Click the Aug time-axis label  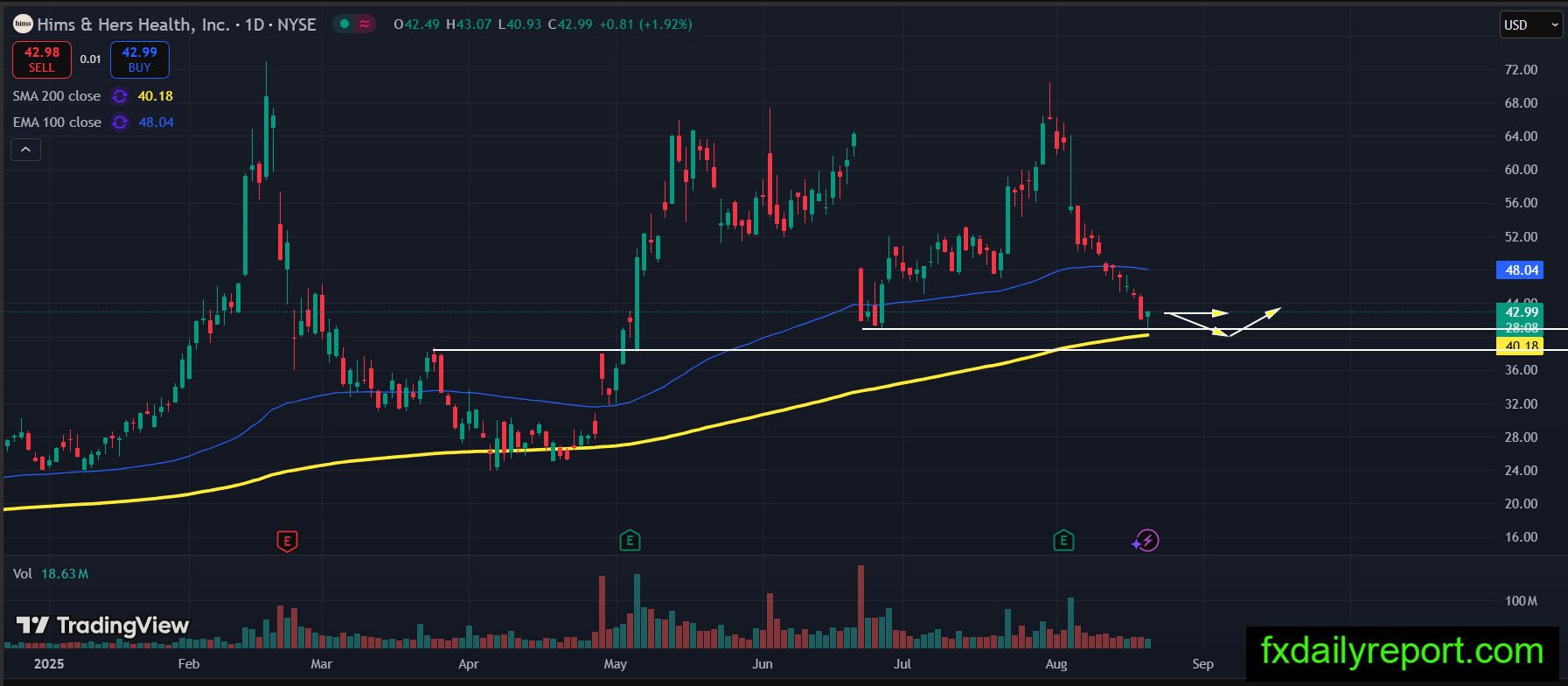(x=1056, y=664)
